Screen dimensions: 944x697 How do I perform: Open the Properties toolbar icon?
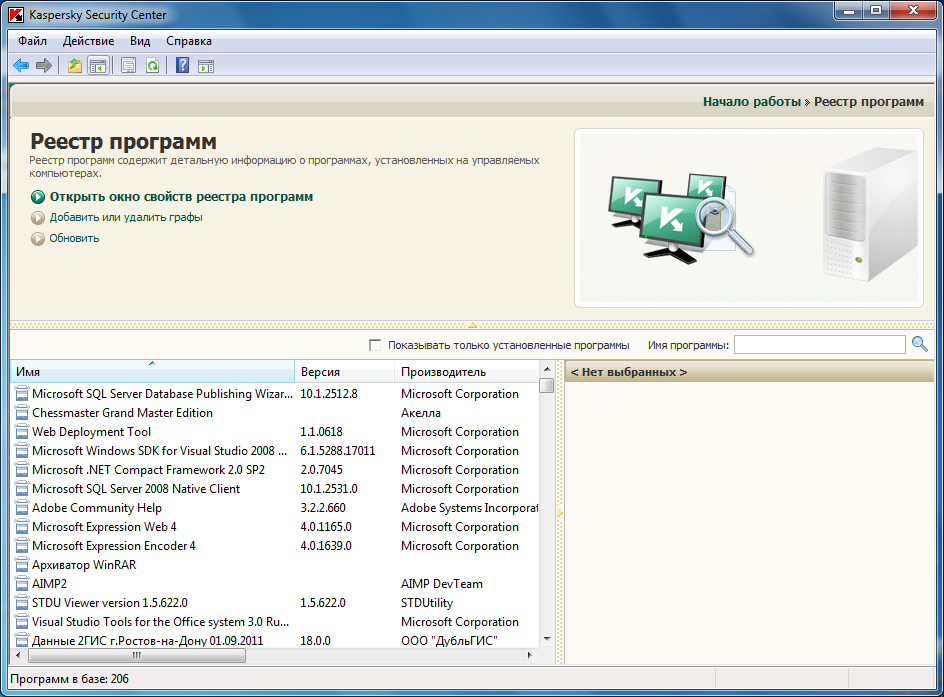click(128, 66)
